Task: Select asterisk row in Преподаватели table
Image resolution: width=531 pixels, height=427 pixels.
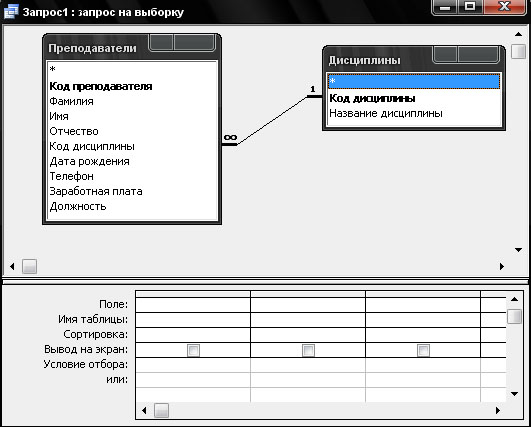Action: coord(132,69)
